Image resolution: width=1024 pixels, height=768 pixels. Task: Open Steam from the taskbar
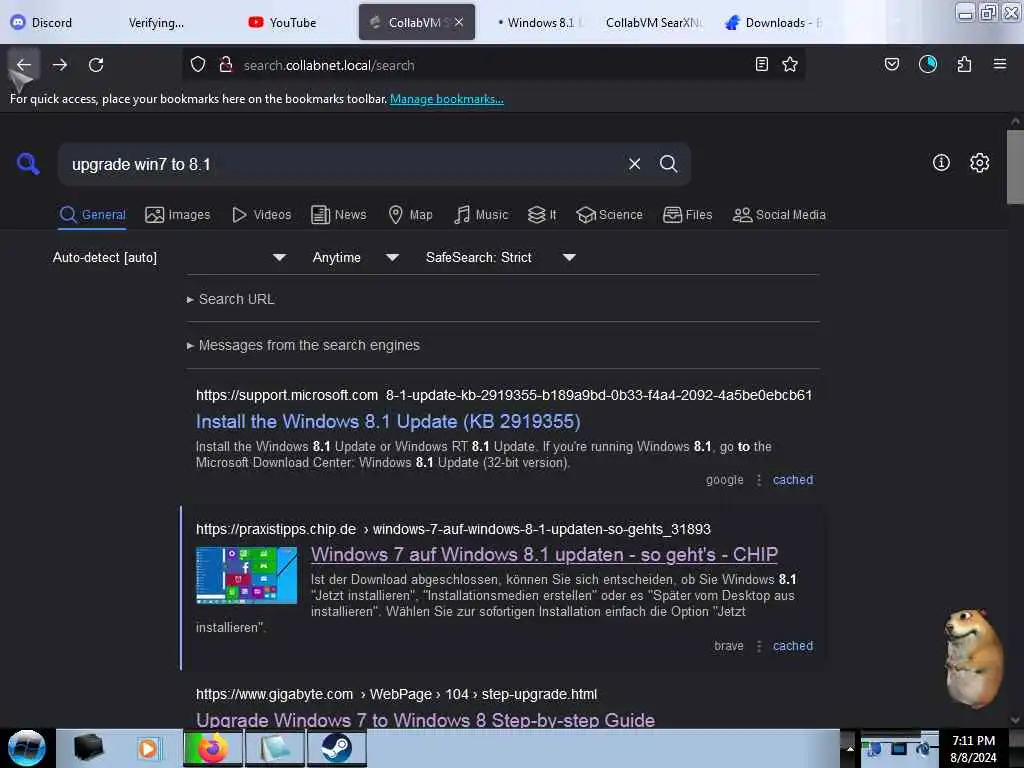[336, 748]
